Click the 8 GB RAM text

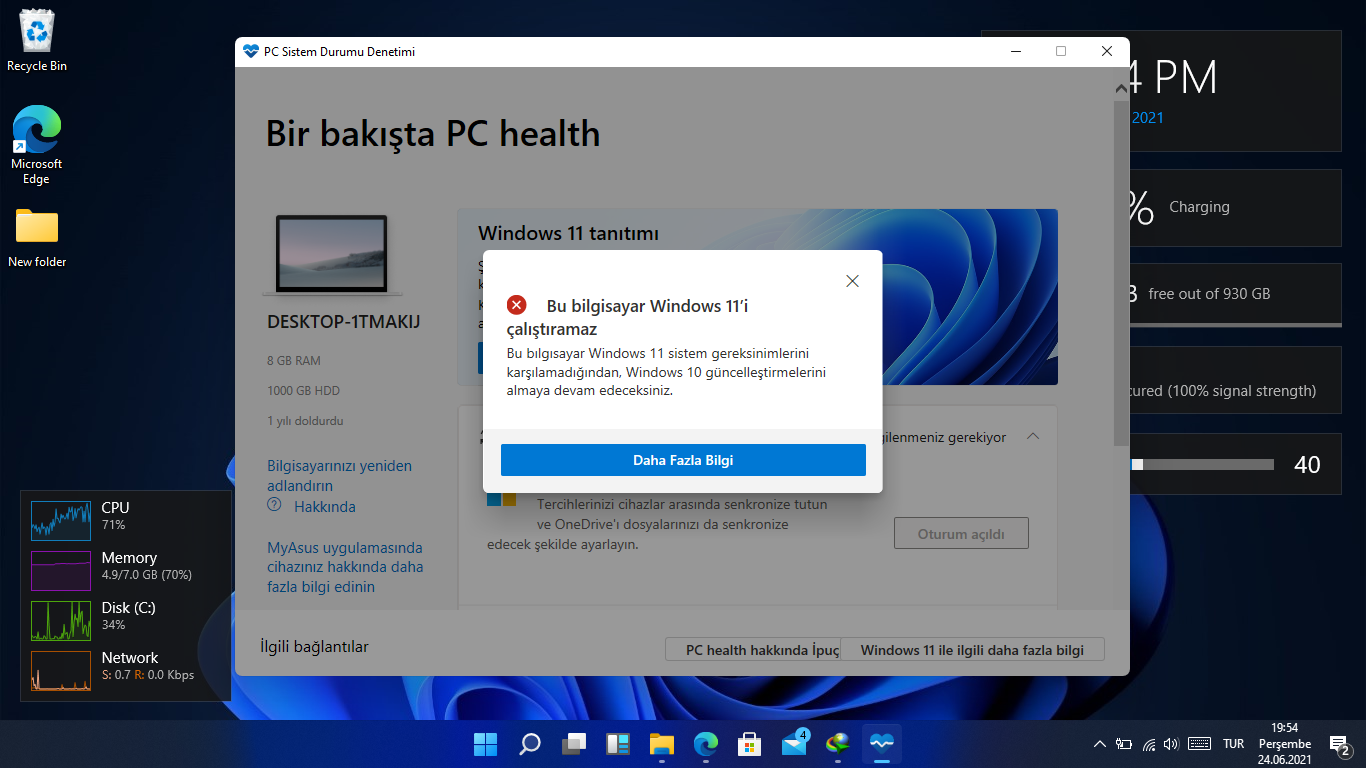[x=294, y=360]
